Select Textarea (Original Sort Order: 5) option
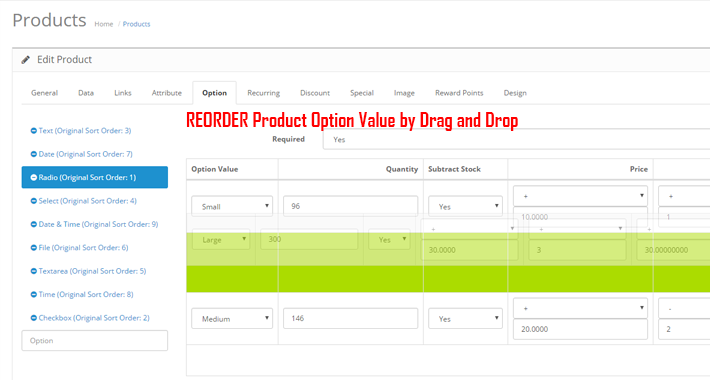Screen dimensions: 710x380 tap(92, 271)
